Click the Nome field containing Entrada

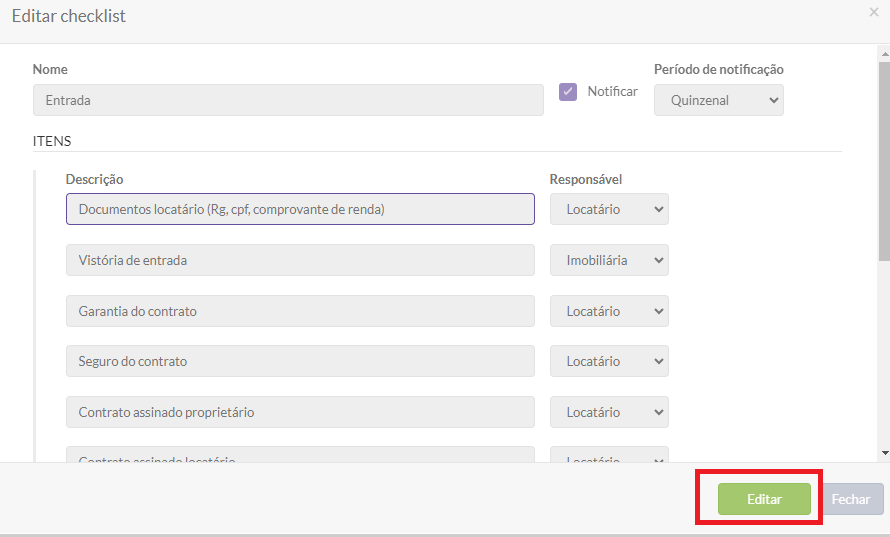[288, 100]
